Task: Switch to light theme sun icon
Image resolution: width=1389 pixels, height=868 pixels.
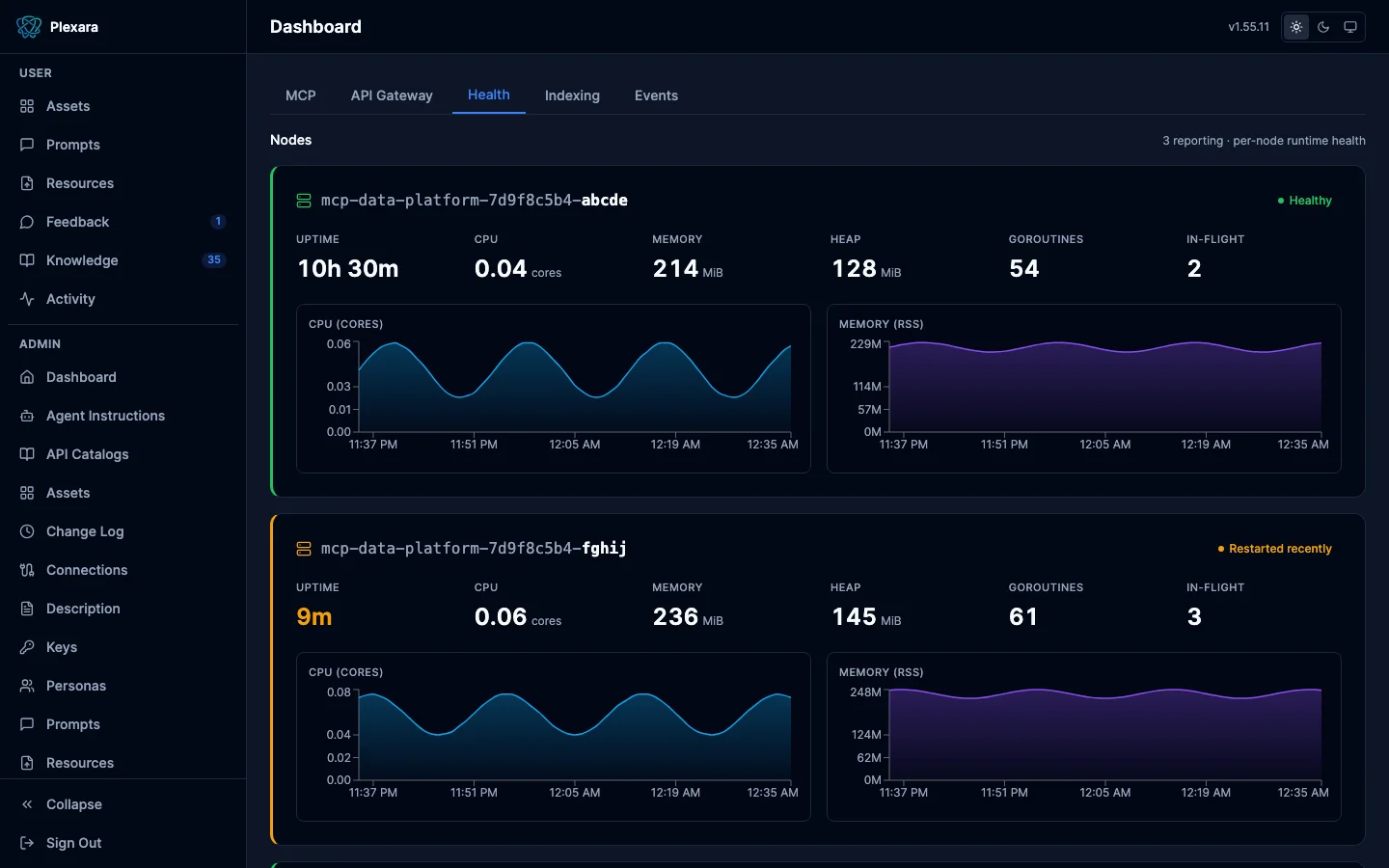Action: click(x=1296, y=27)
